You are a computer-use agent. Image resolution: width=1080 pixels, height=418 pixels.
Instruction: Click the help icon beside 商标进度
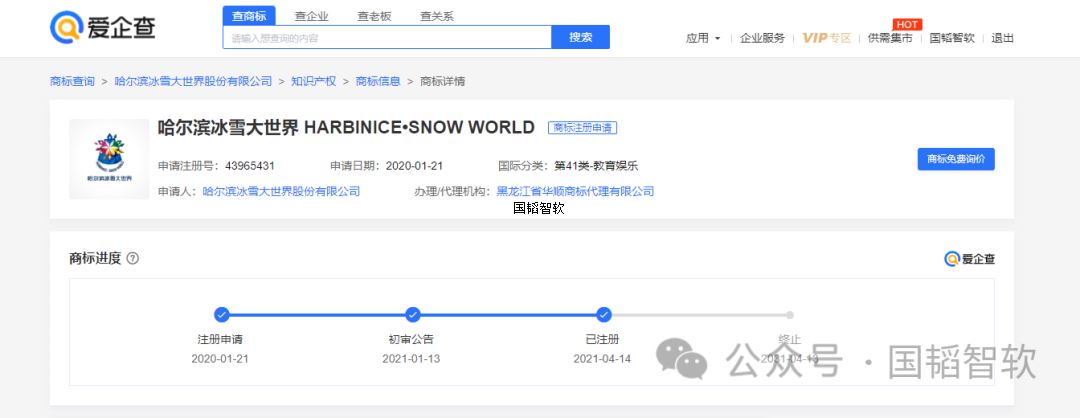[x=133, y=258]
